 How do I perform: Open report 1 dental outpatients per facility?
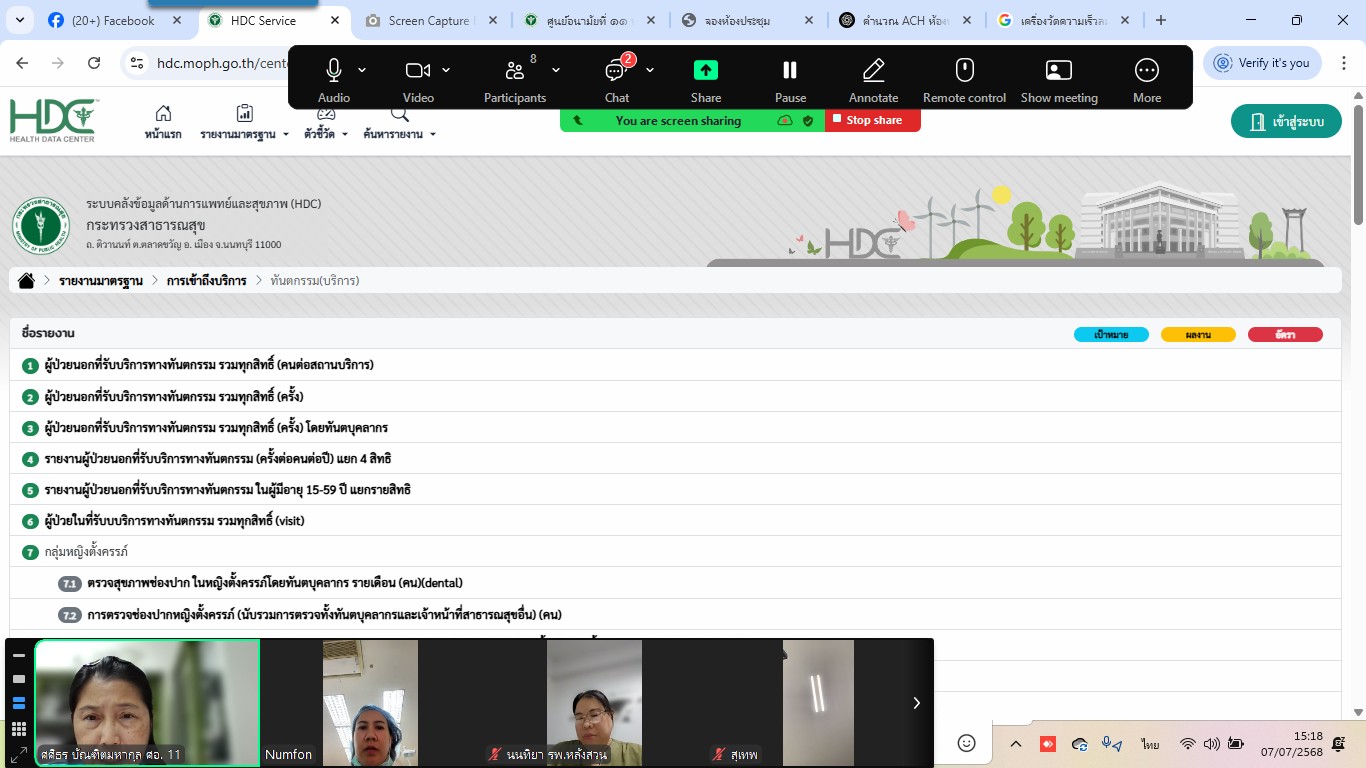click(209, 365)
